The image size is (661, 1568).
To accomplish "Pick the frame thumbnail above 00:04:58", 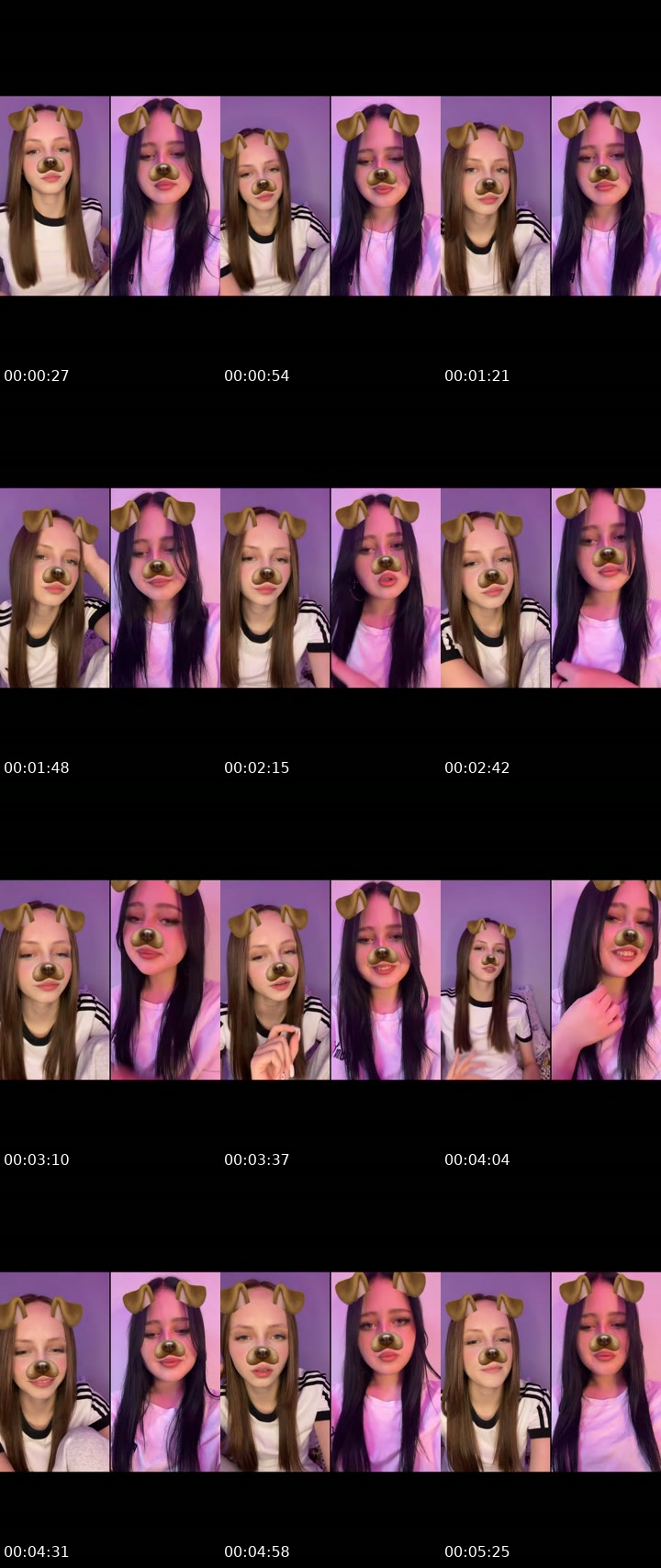I will (x=330, y=1372).
